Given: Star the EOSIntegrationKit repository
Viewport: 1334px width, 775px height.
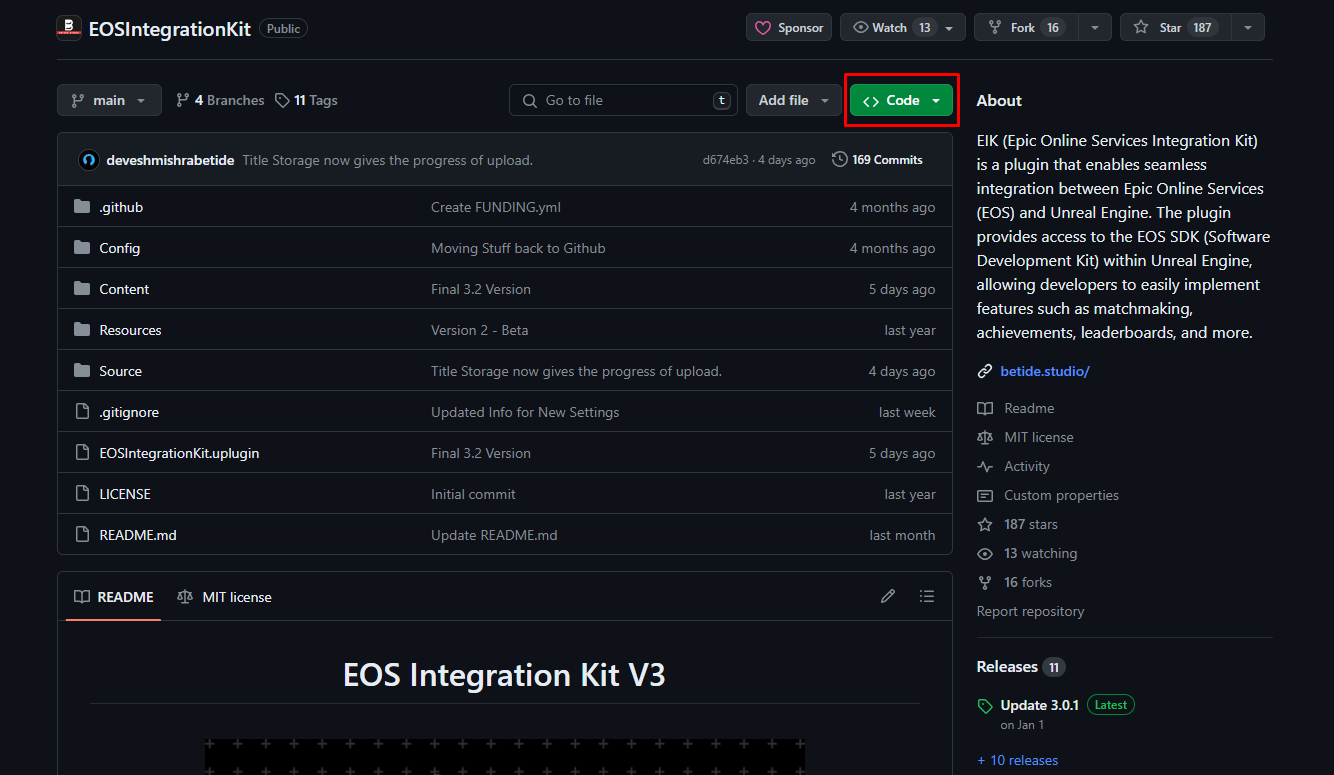Looking at the screenshot, I should tap(1171, 28).
